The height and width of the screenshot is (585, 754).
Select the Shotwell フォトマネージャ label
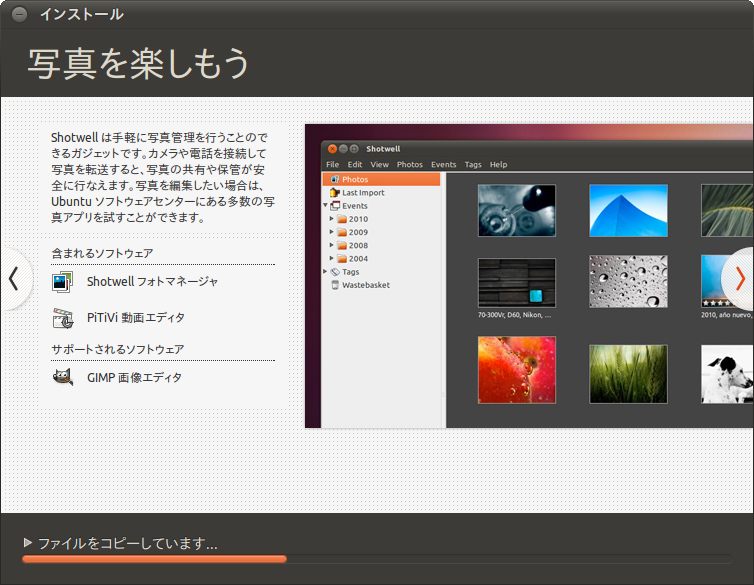152,281
